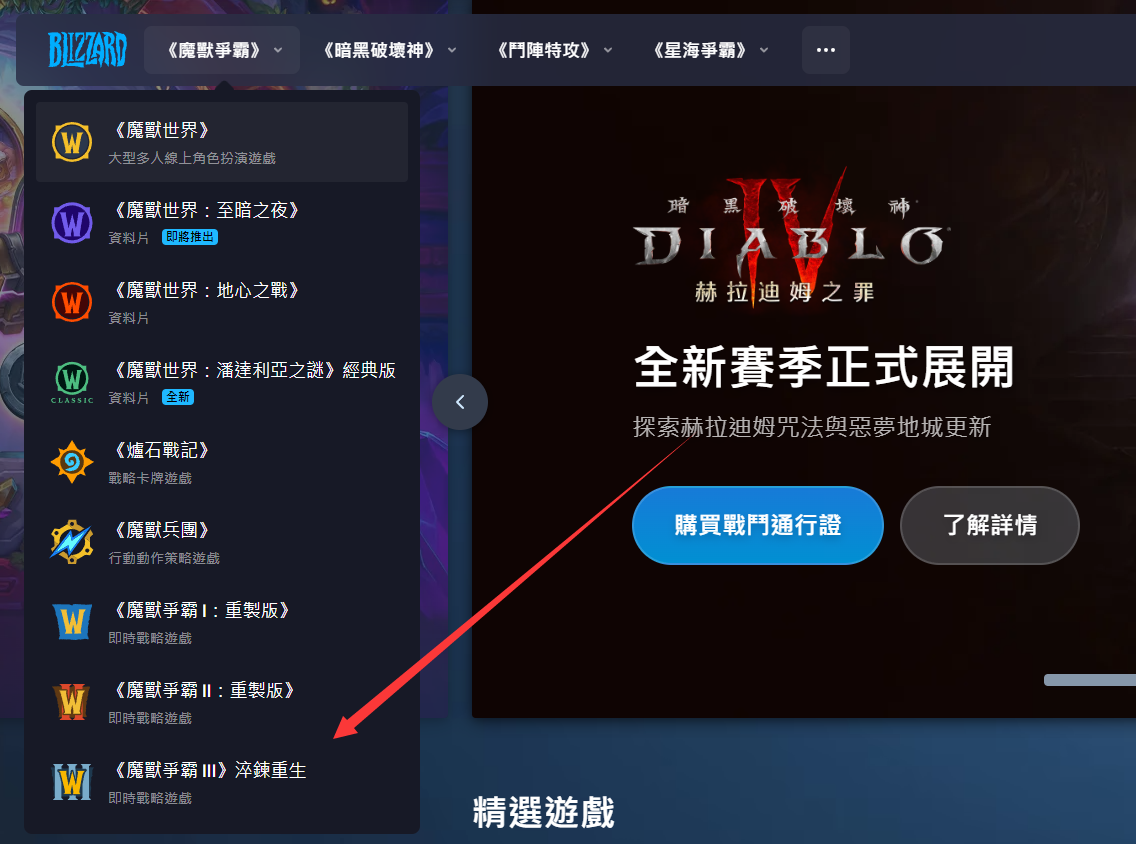Open the《星海爭霸》nav menu

point(709,50)
